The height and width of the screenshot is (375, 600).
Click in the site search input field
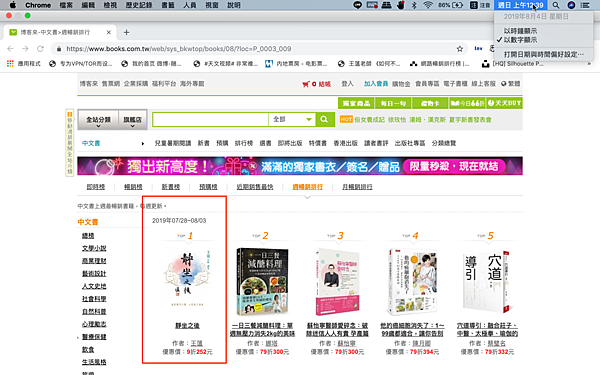210,119
